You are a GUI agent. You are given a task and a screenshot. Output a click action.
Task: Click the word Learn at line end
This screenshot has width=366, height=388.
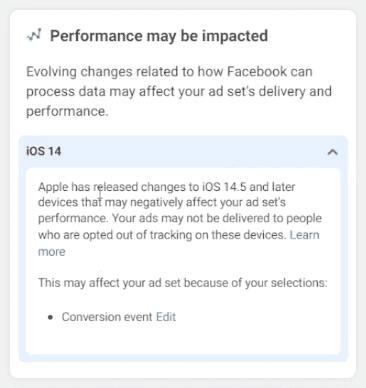[305, 235]
